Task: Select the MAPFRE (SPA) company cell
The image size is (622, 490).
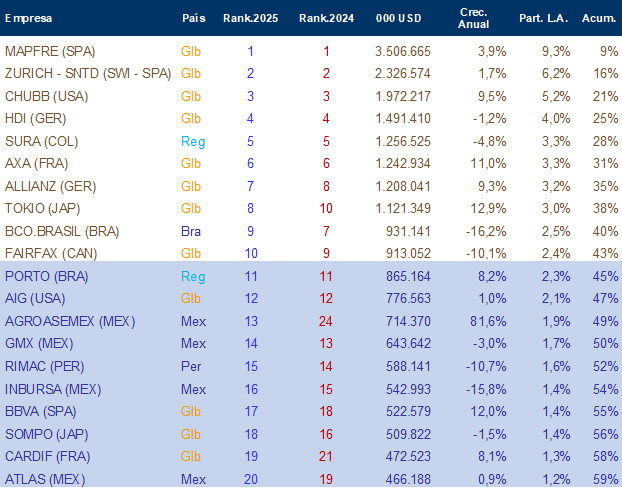Action: click(50, 52)
